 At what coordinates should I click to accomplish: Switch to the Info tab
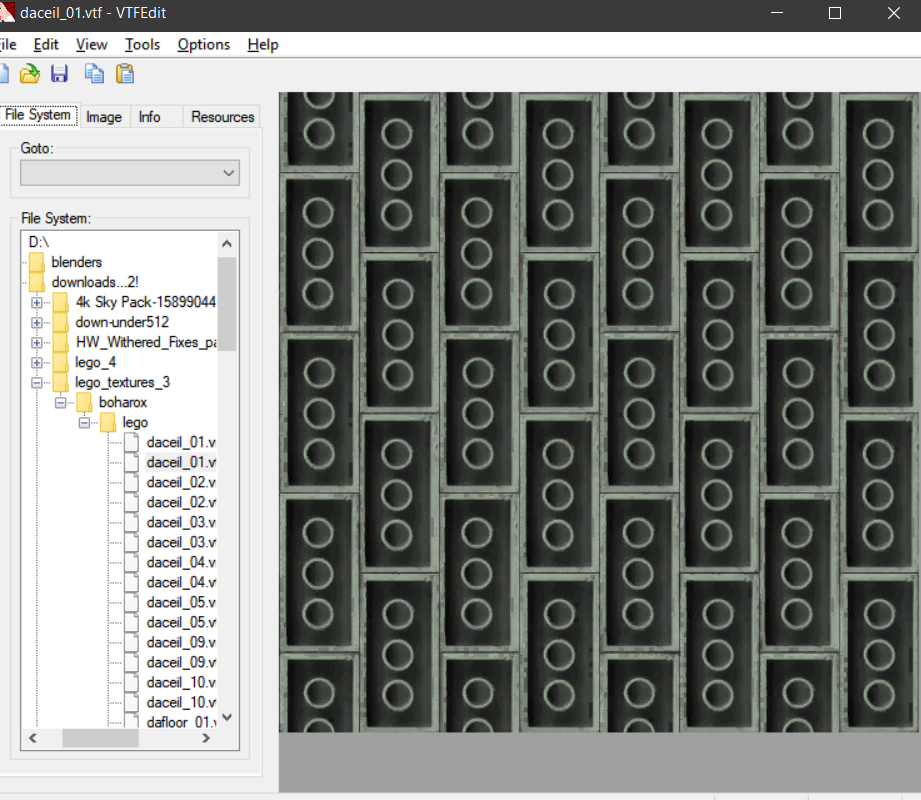point(150,117)
